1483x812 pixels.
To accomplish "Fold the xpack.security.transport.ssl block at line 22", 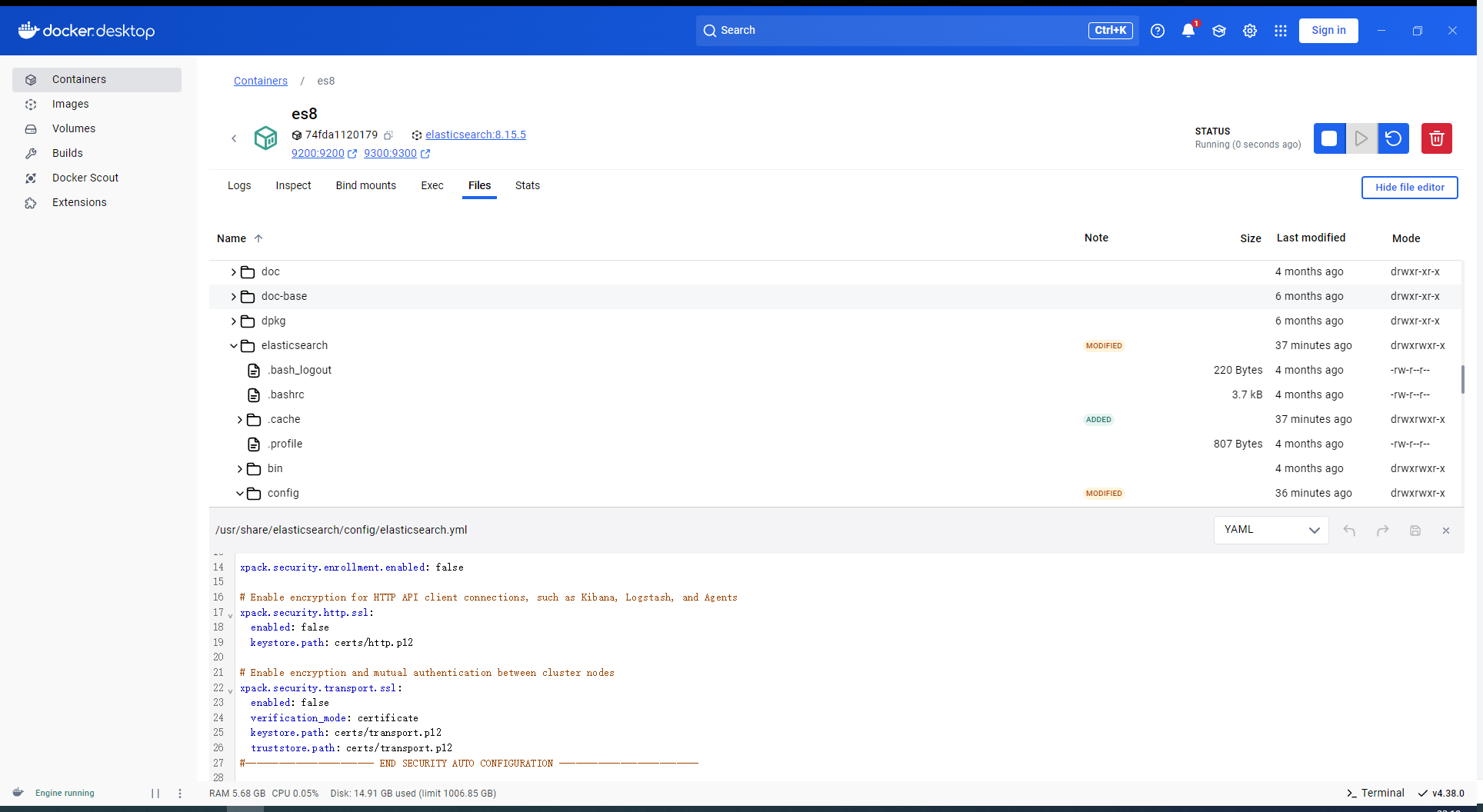I will pos(230,691).
